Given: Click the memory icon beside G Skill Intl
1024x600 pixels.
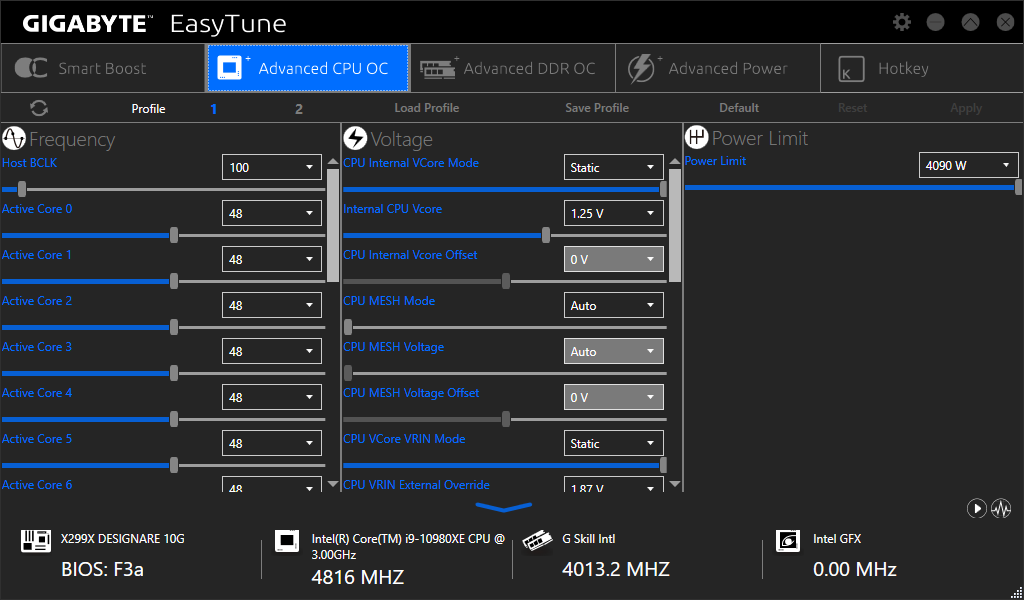Looking at the screenshot, I should pos(538,541).
